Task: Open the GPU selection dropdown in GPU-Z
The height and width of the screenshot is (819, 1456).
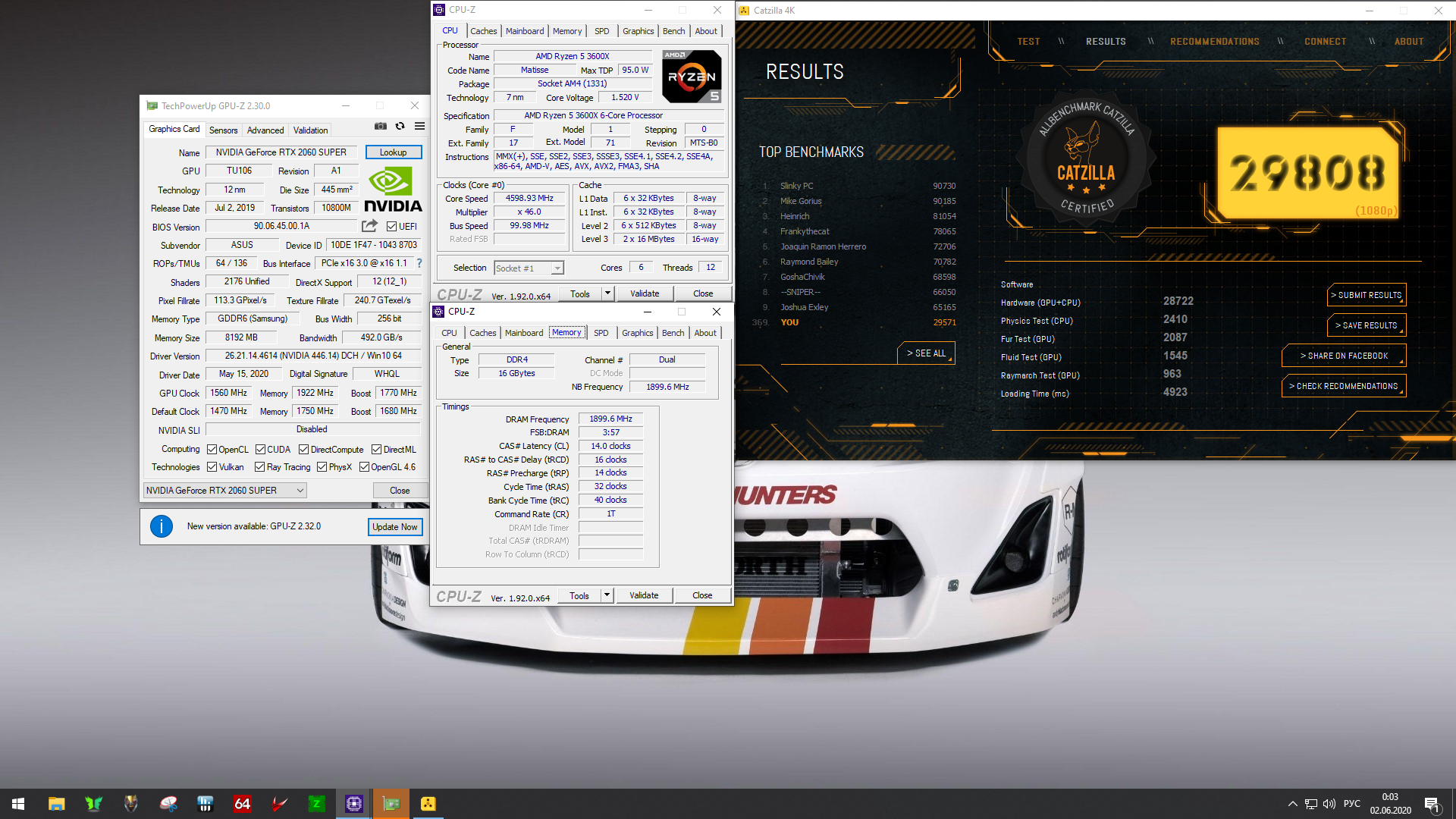Action: pyautogui.click(x=225, y=491)
